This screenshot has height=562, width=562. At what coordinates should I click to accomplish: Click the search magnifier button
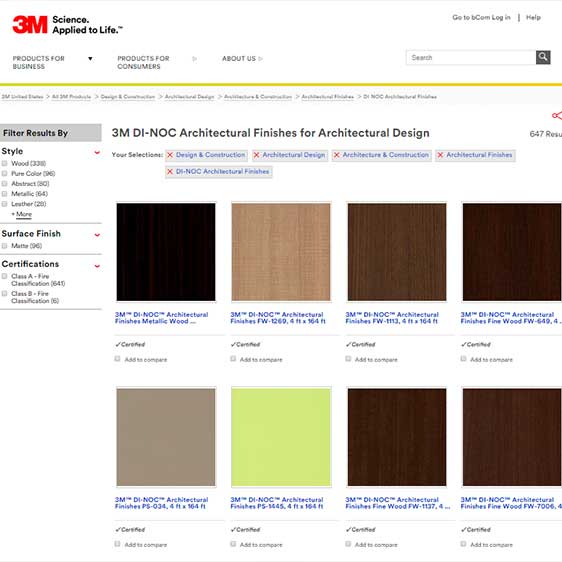(x=543, y=57)
